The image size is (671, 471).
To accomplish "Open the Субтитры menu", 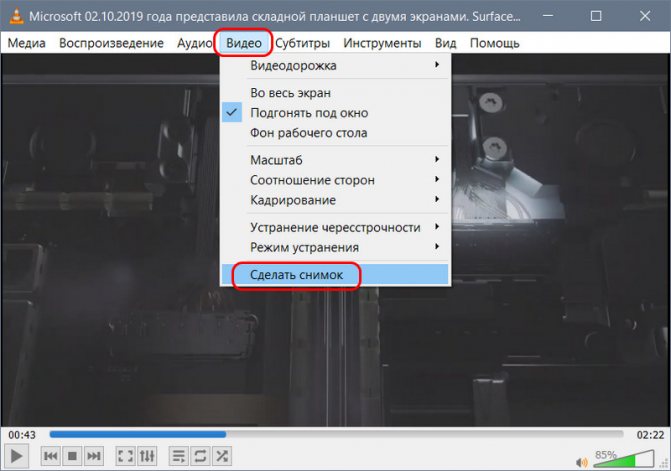I will 302,43.
